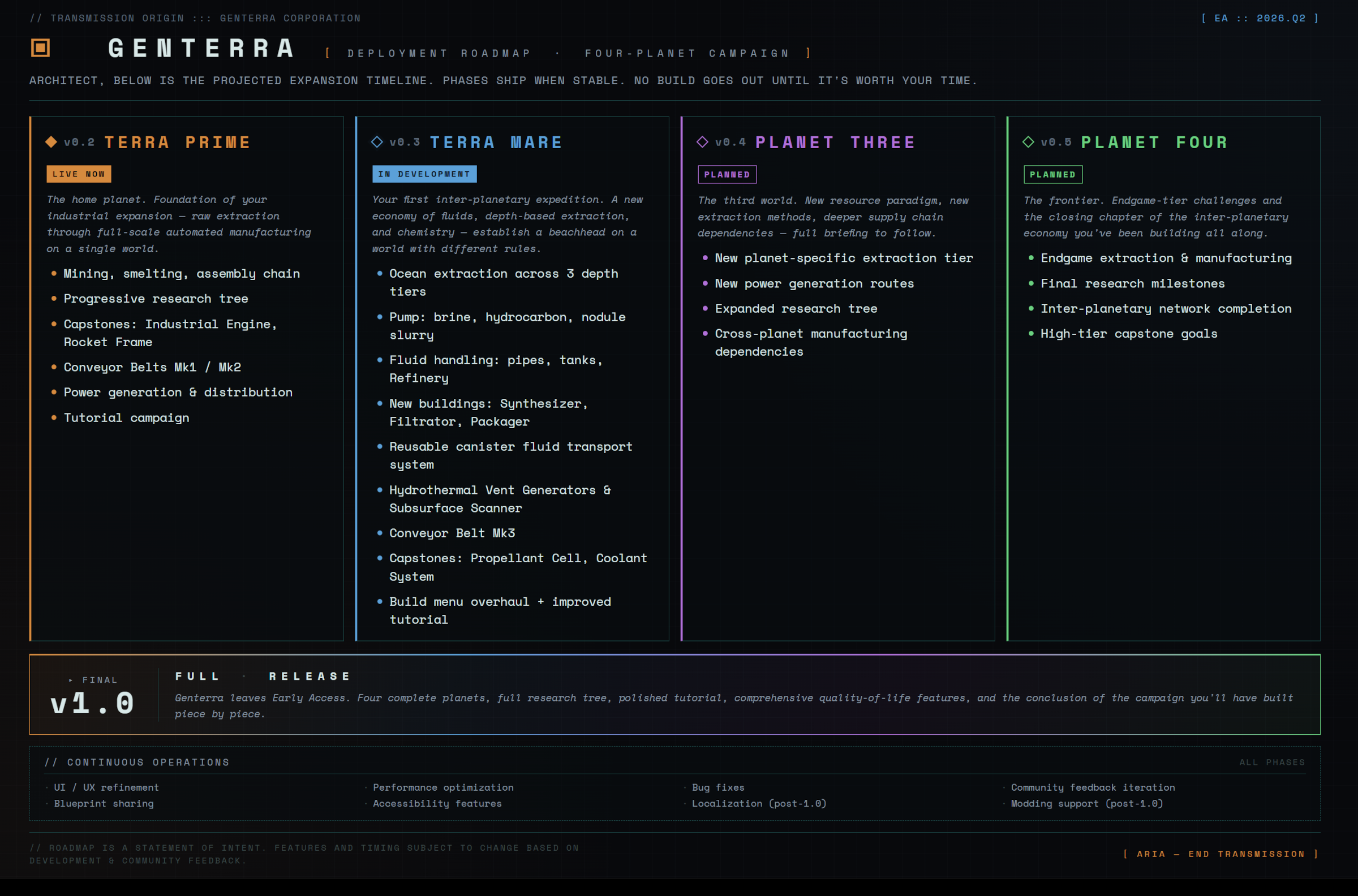Click 'Fluid handling: pipes, tanks, Refinery' item
Viewport: 1358px width, 896px height.
pos(496,369)
